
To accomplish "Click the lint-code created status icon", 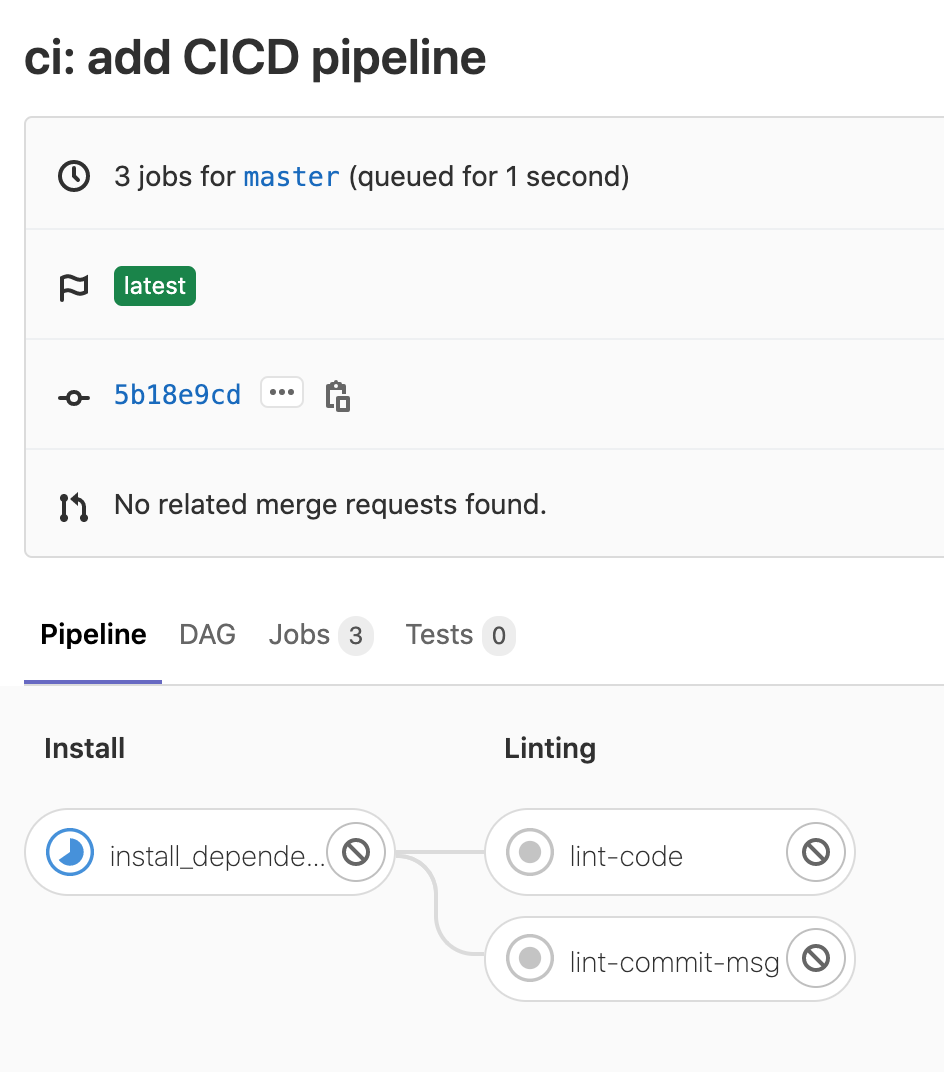I will [530, 853].
